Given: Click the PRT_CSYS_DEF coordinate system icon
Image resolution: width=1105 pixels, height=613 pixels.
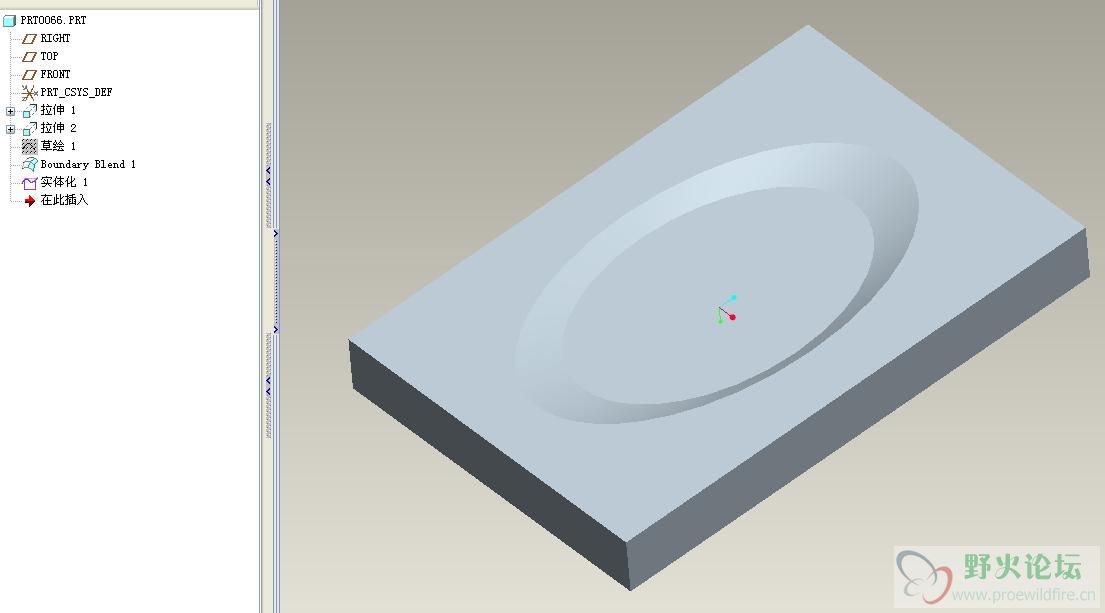Looking at the screenshot, I should (x=29, y=92).
